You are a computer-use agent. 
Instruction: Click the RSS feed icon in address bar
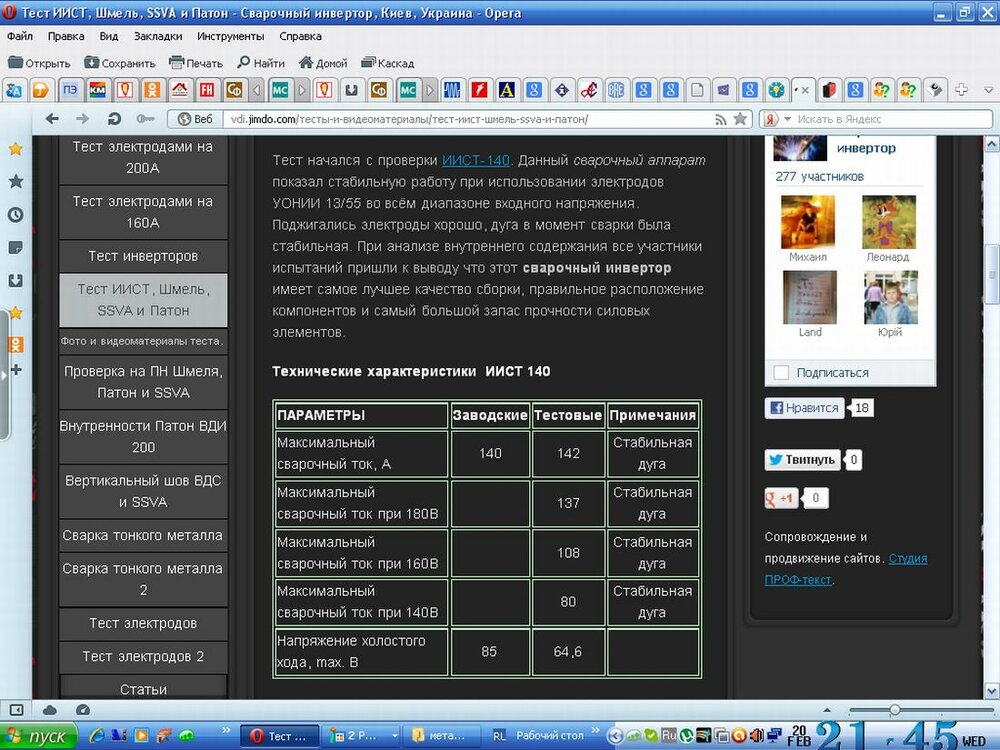click(720, 119)
